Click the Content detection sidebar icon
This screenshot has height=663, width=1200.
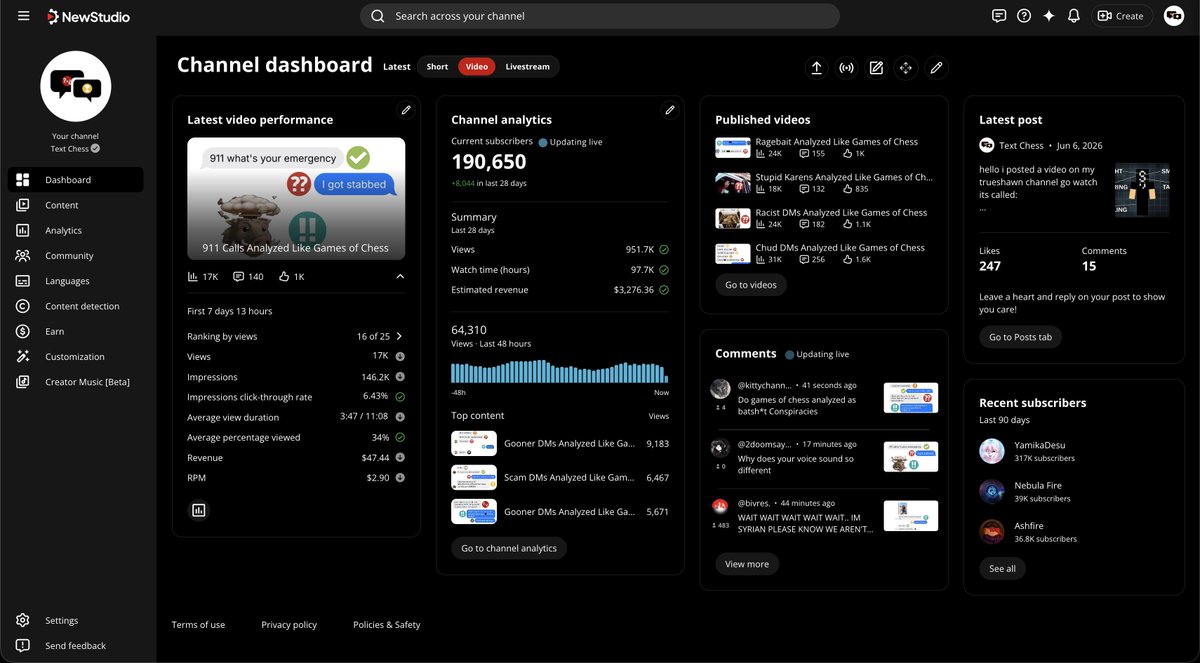(x=23, y=306)
